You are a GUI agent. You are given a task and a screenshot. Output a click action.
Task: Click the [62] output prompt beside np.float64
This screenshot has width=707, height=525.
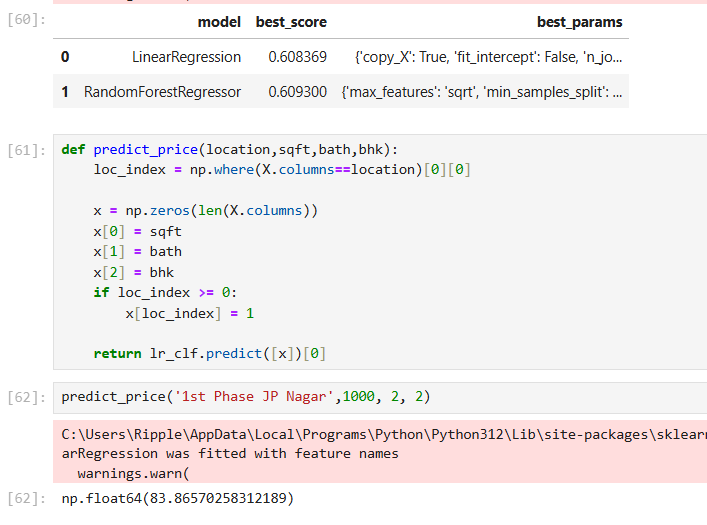coord(26,498)
